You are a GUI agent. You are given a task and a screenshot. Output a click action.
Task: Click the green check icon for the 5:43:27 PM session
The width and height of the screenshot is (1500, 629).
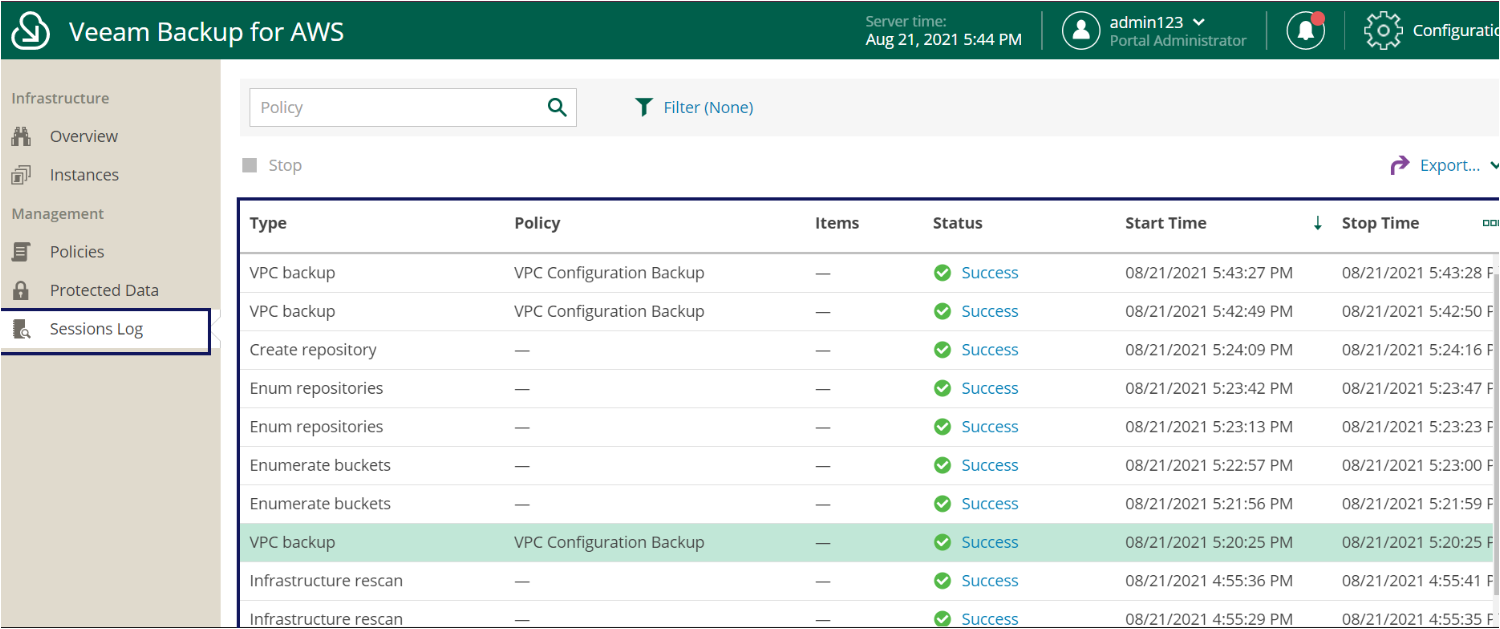[942, 273]
